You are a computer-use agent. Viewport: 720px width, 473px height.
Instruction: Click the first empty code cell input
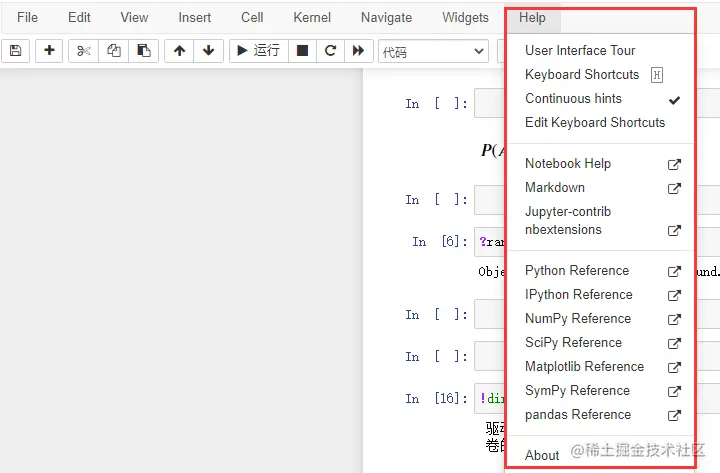489,103
